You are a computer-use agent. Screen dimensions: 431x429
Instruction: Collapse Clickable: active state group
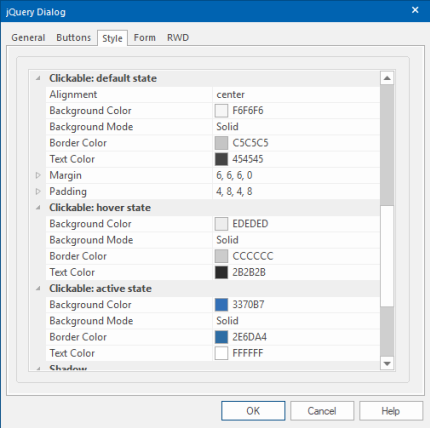(38, 289)
